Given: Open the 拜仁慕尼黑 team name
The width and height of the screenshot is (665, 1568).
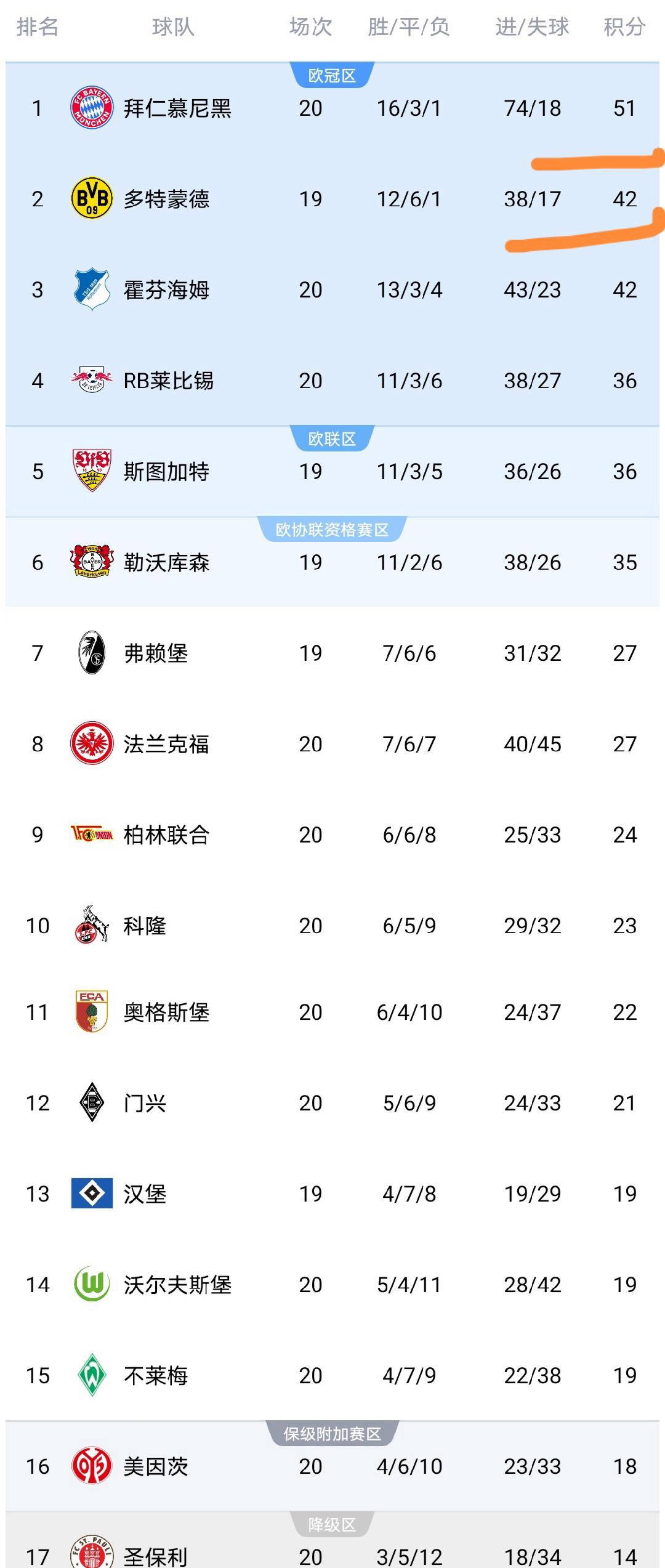Looking at the screenshot, I should [177, 108].
